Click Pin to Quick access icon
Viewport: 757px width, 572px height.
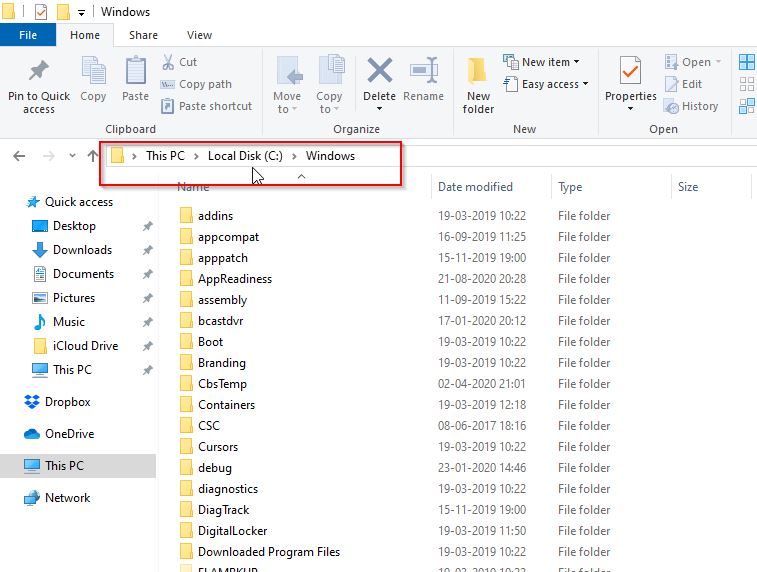[39, 72]
